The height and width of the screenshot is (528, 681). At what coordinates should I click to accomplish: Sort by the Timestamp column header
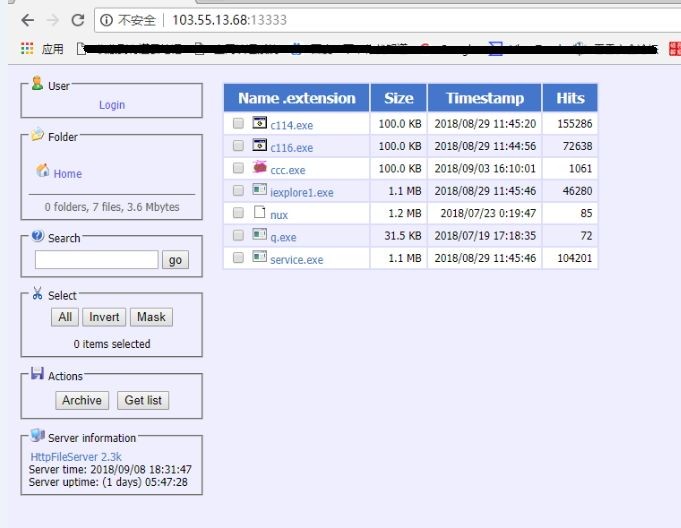[484, 98]
